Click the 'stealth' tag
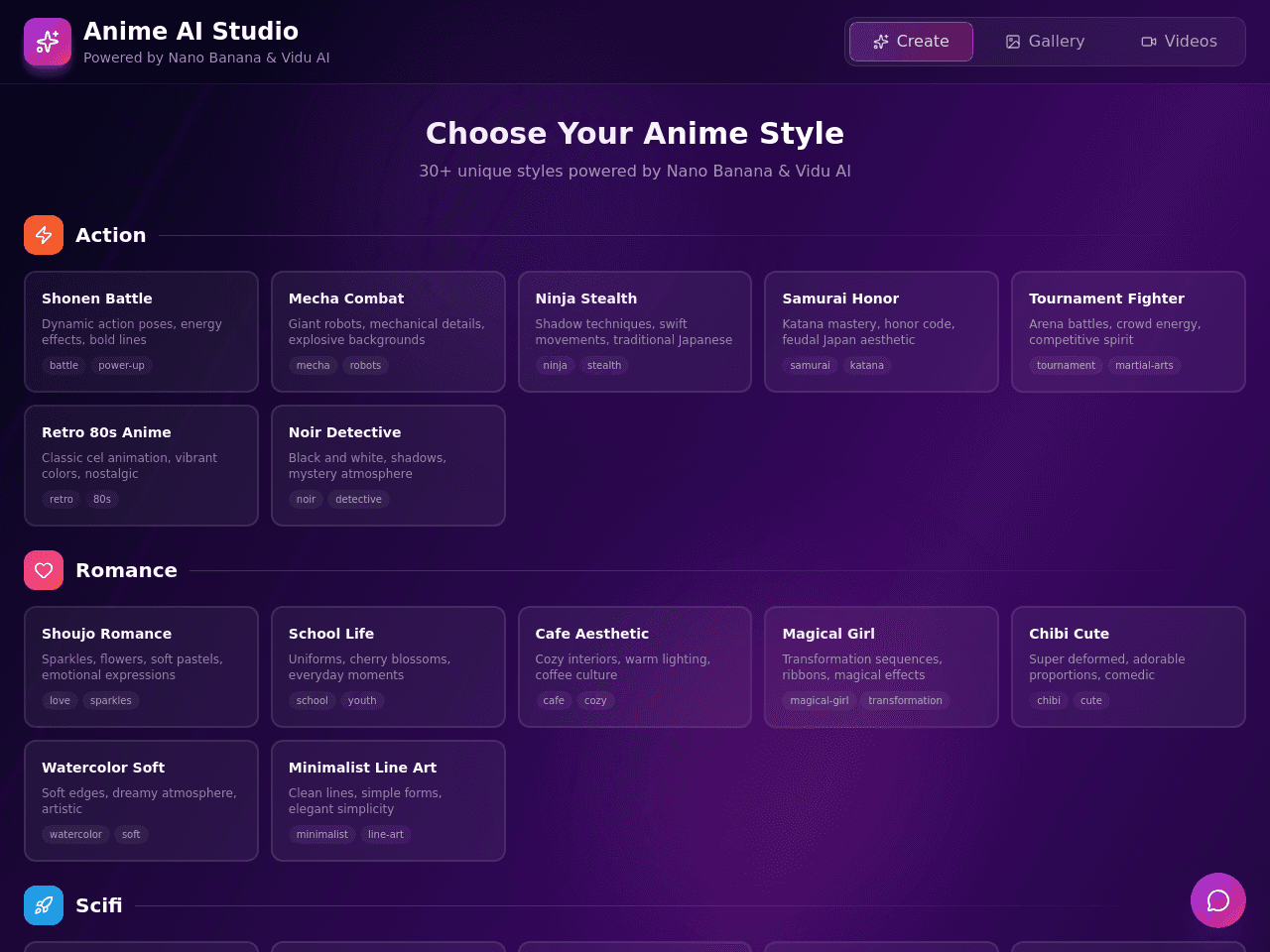 [604, 365]
